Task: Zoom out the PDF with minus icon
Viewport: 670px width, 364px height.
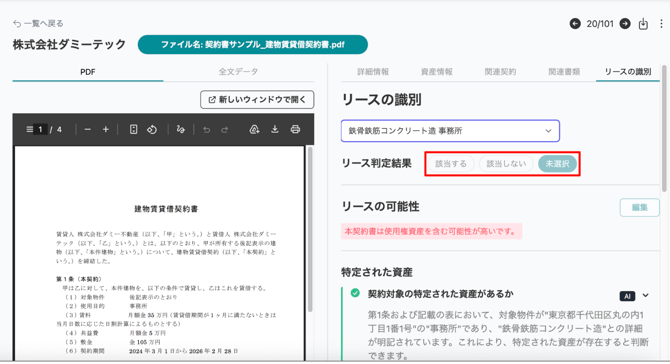Action: click(88, 129)
